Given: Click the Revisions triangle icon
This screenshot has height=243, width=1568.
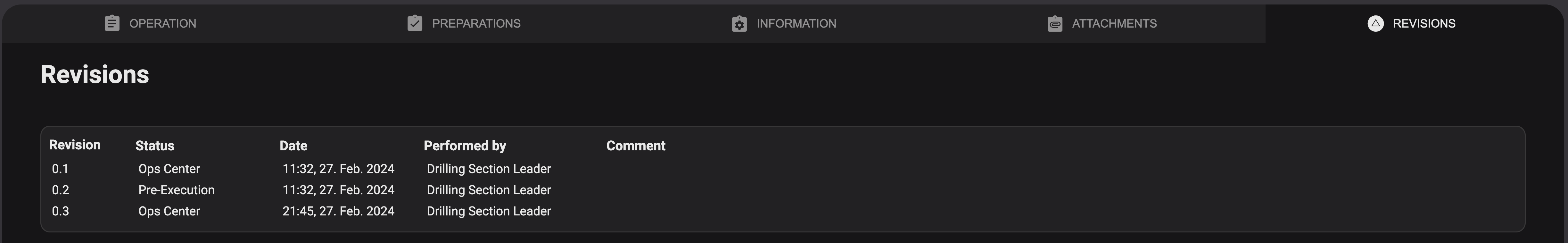Looking at the screenshot, I should coord(1375,23).
